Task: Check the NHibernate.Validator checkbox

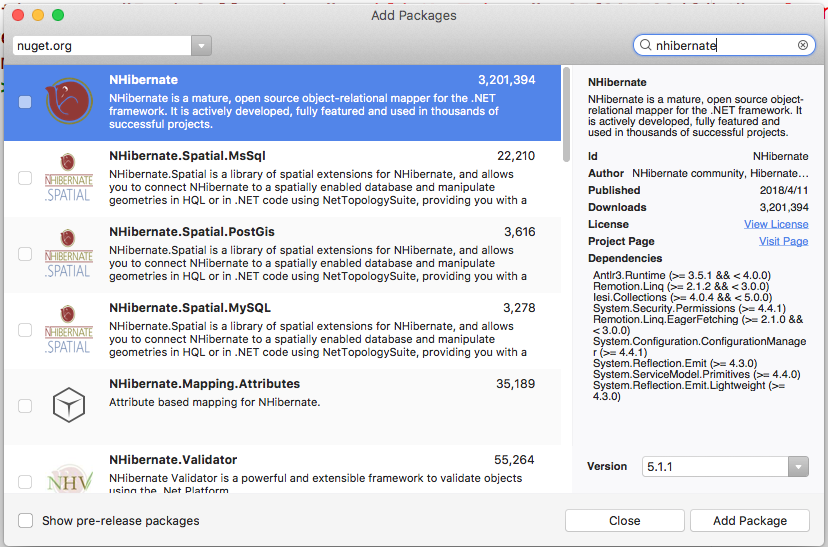Action: pyautogui.click(x=25, y=482)
